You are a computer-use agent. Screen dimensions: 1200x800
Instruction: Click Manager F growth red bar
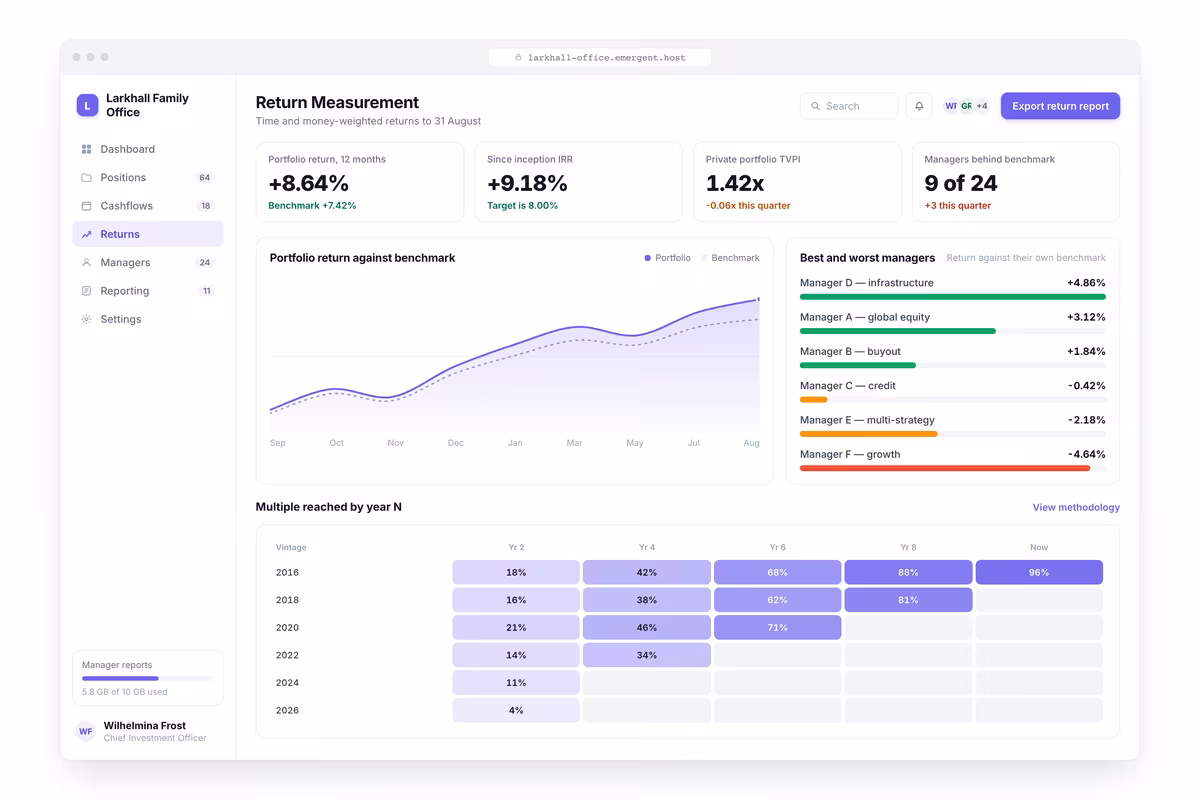click(945, 468)
